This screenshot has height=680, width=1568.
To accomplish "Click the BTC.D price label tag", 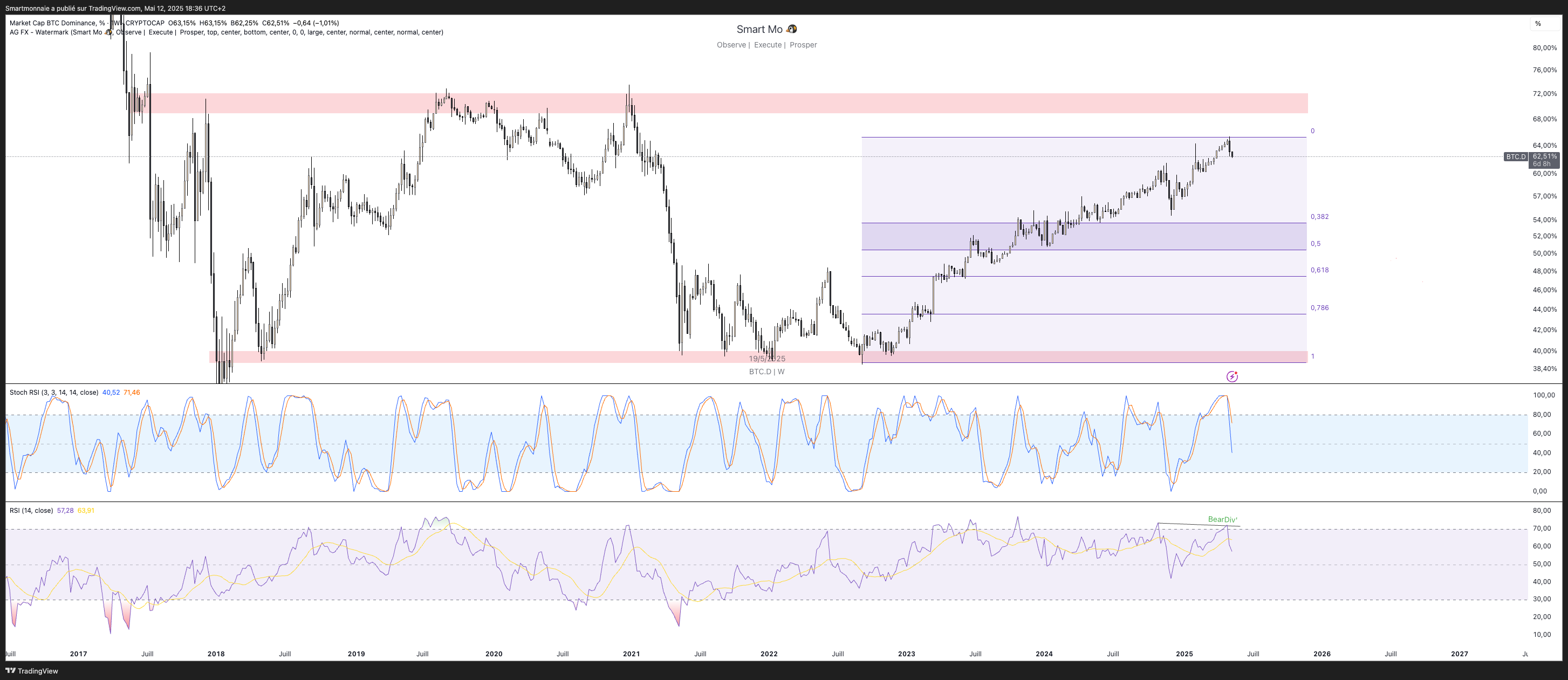I will 1515,157.
